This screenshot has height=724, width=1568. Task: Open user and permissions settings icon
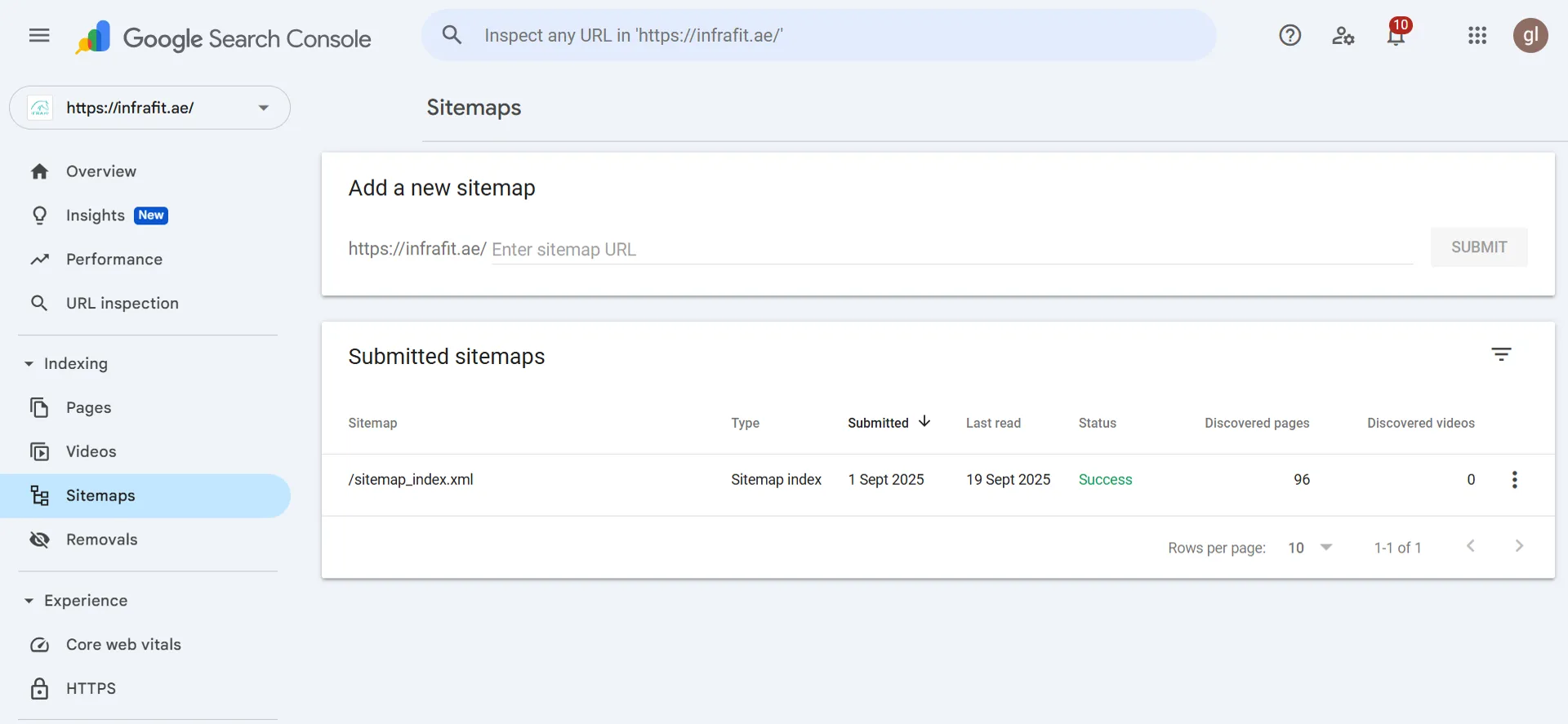[1343, 36]
